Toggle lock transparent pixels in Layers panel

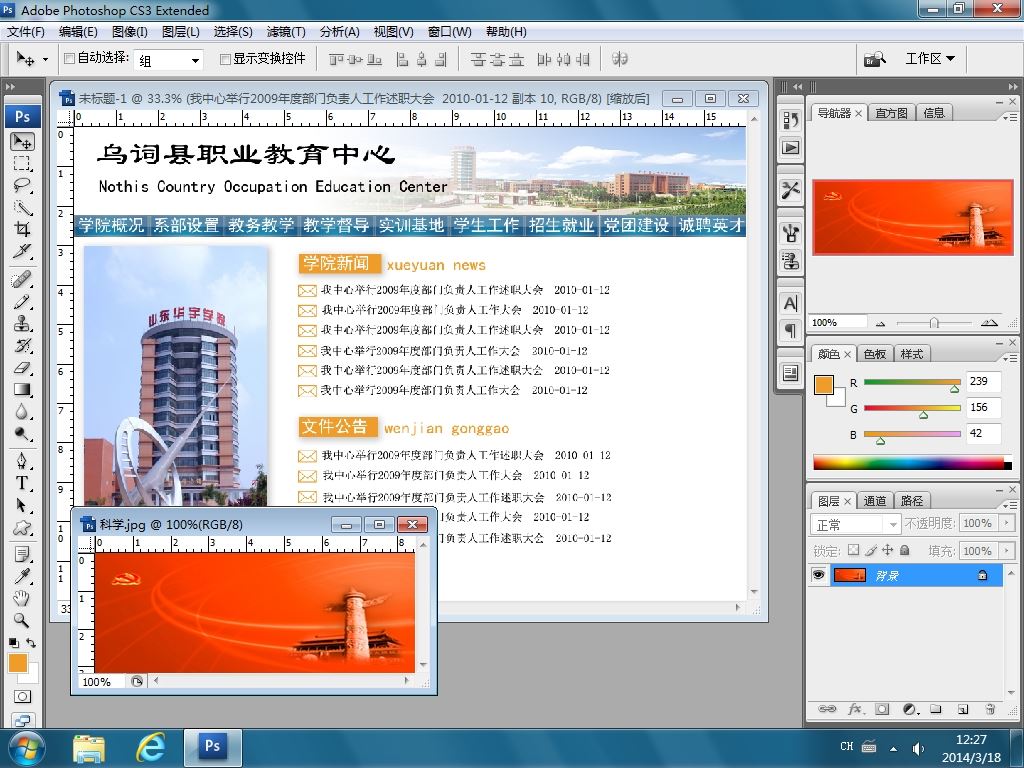tap(854, 550)
